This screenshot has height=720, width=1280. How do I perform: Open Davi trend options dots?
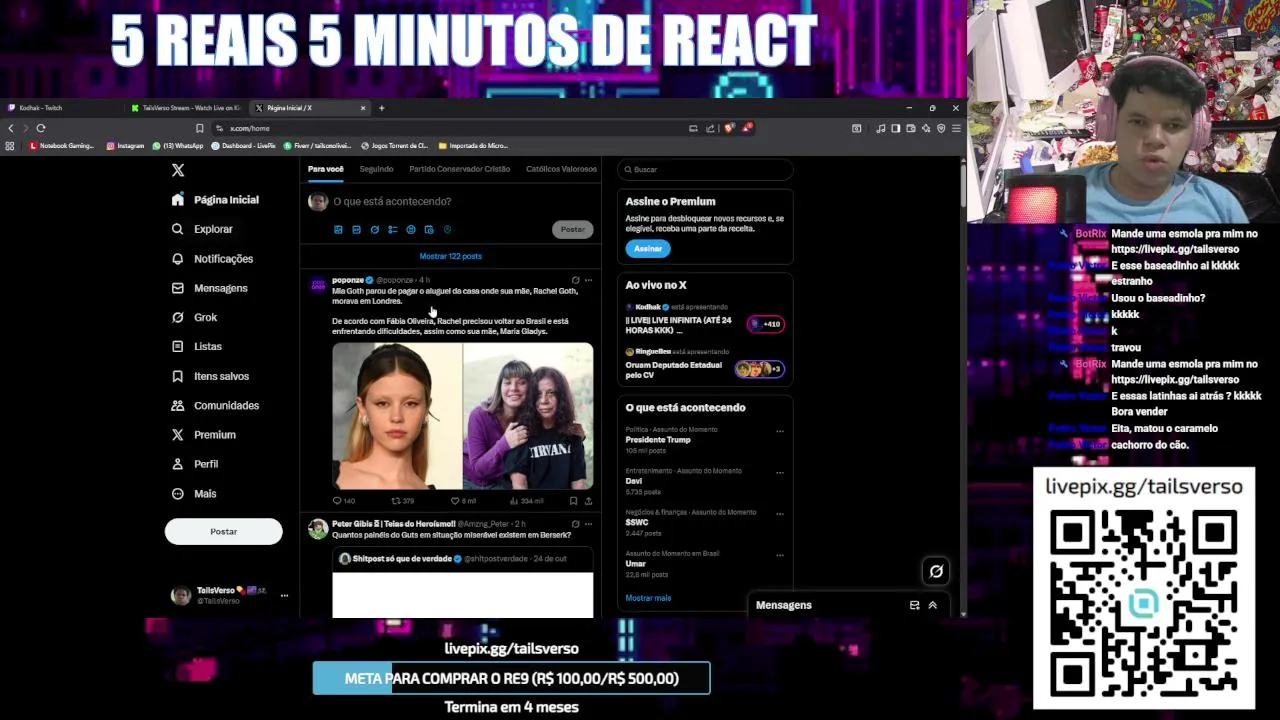click(x=780, y=472)
